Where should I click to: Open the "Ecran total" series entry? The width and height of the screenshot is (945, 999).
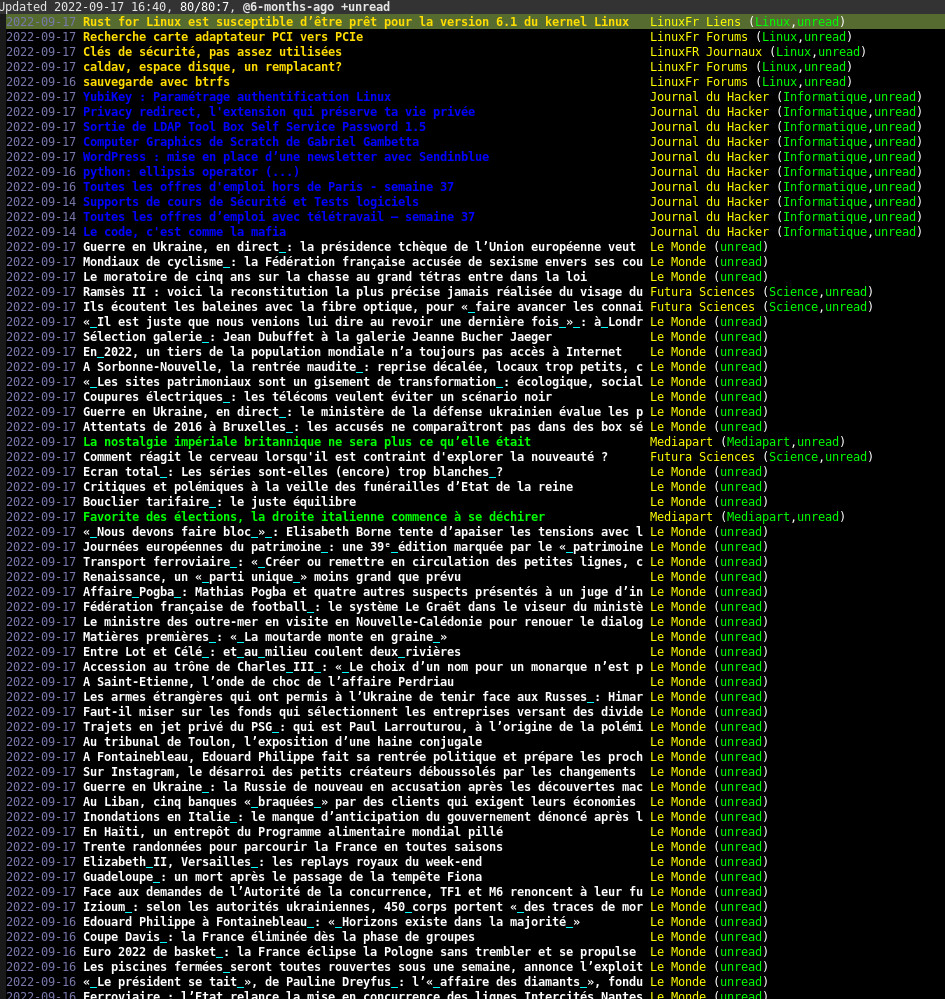coord(293,471)
